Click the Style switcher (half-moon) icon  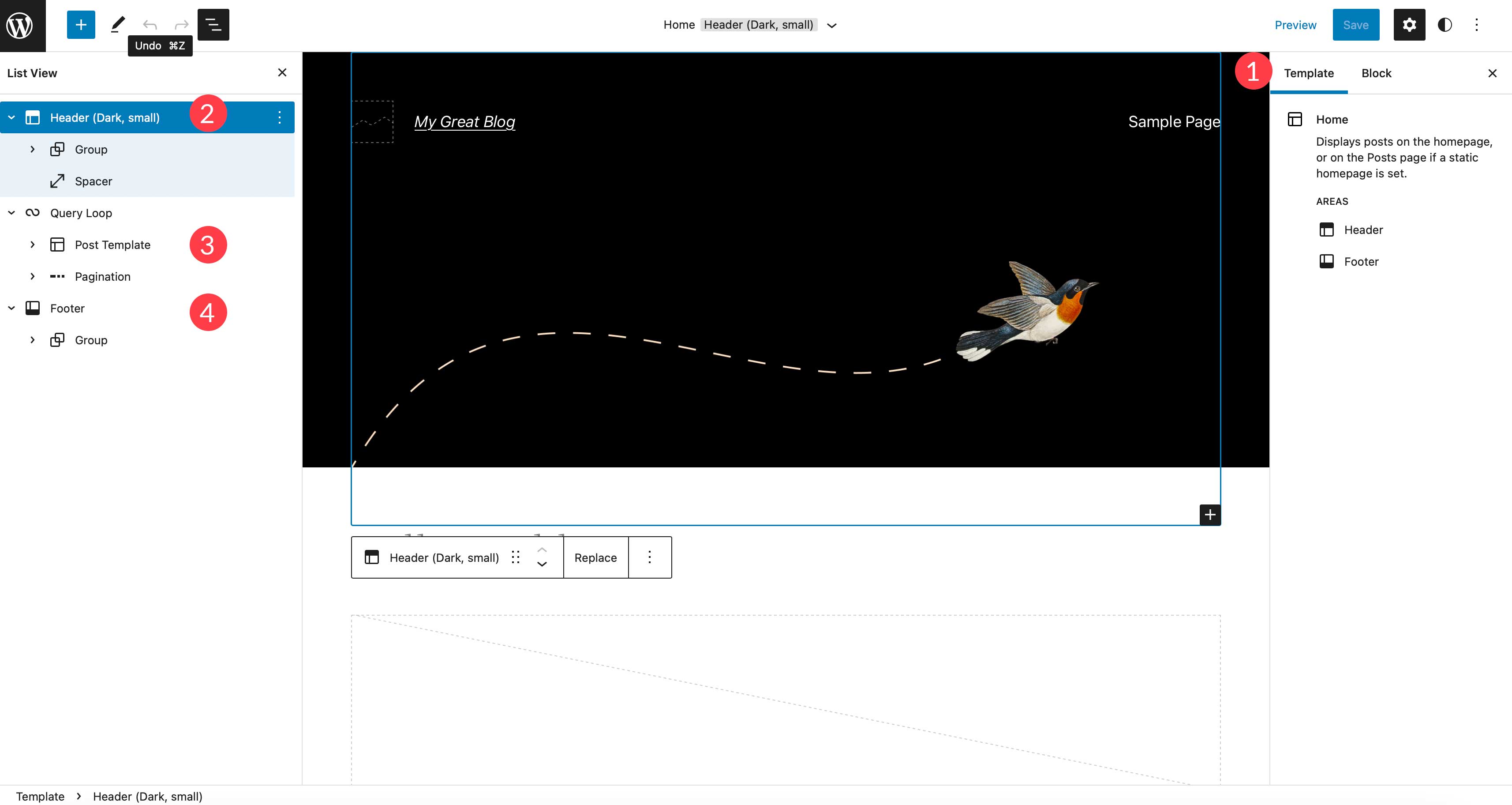(1446, 25)
